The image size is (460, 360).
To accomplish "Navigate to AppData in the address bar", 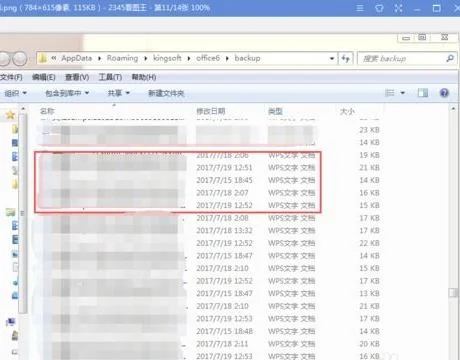I will 77,58.
